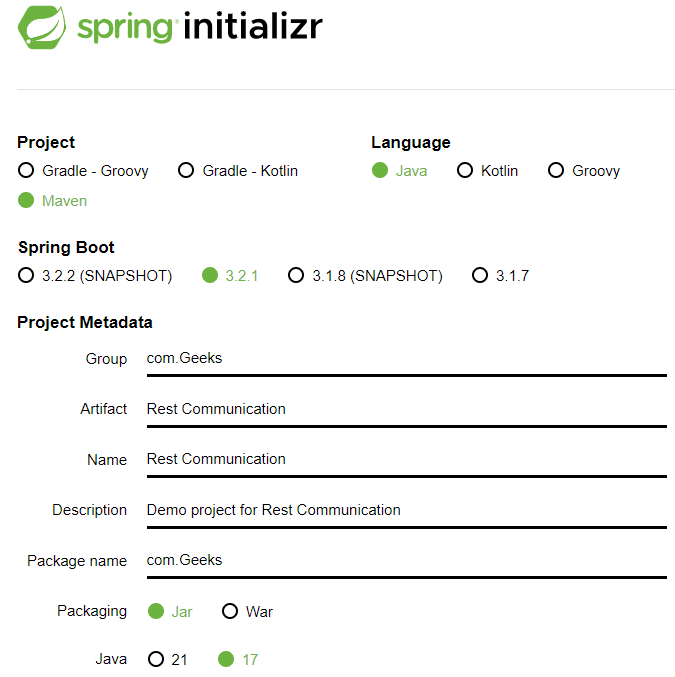Screen dimensions: 675x677
Task: Choose Gradle - Kotlin as project type
Action: (186, 170)
